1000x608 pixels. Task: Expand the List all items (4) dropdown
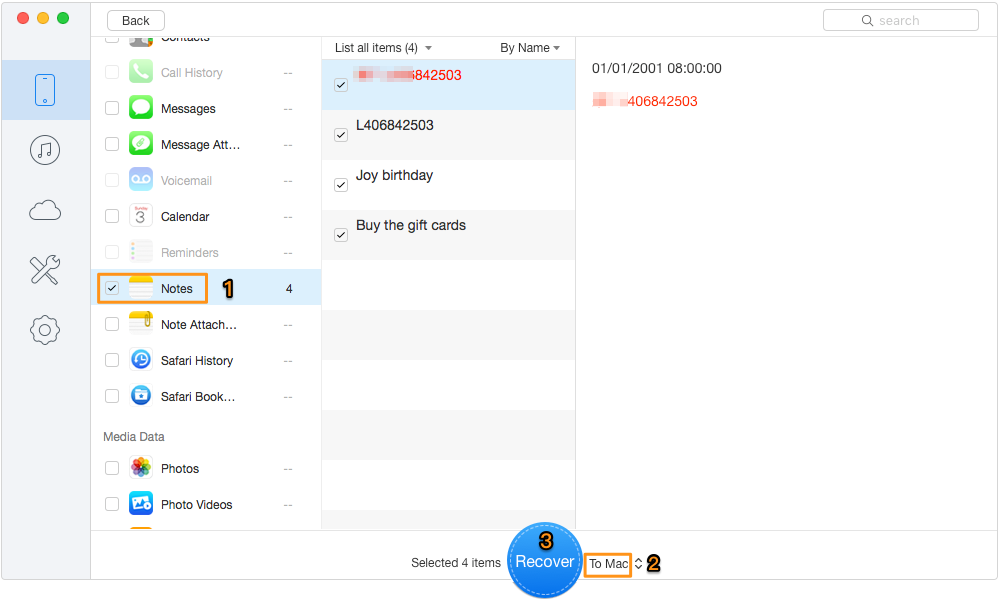point(383,48)
